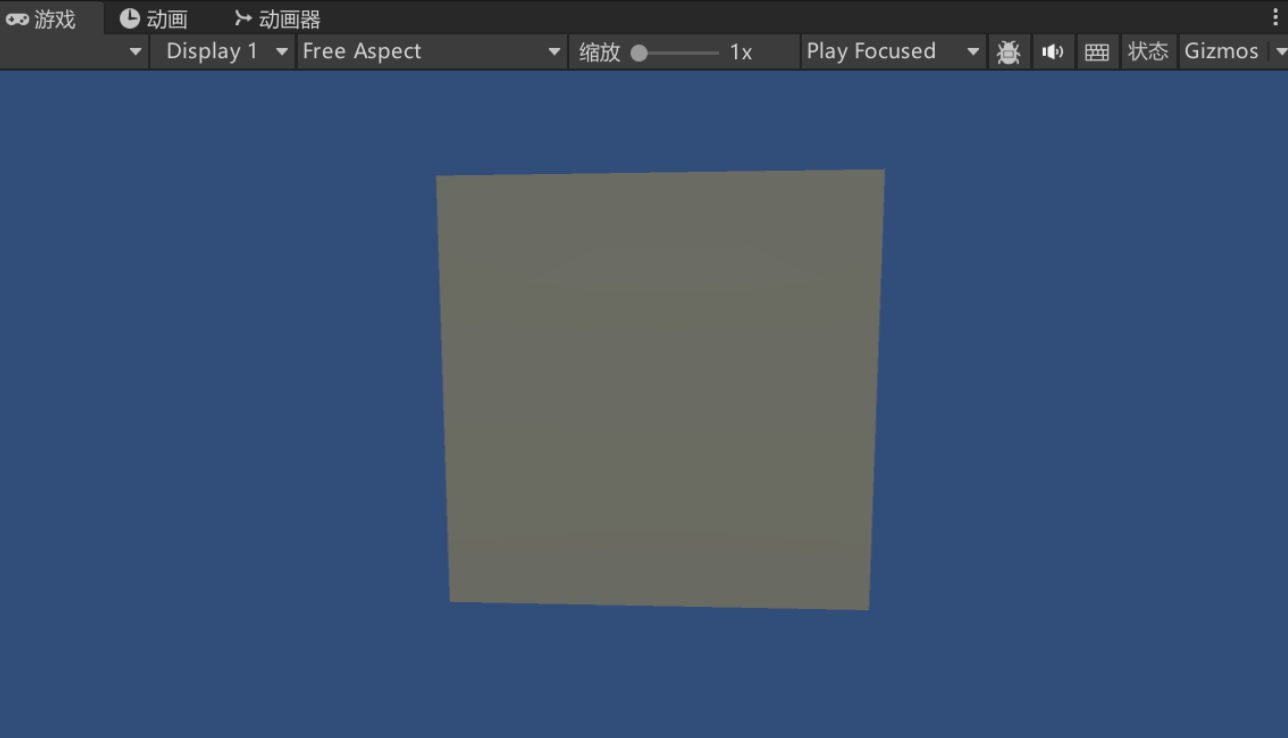This screenshot has height=738, width=1288.
Task: Click the 缩放 zoom slider handle
Action: click(x=639, y=53)
